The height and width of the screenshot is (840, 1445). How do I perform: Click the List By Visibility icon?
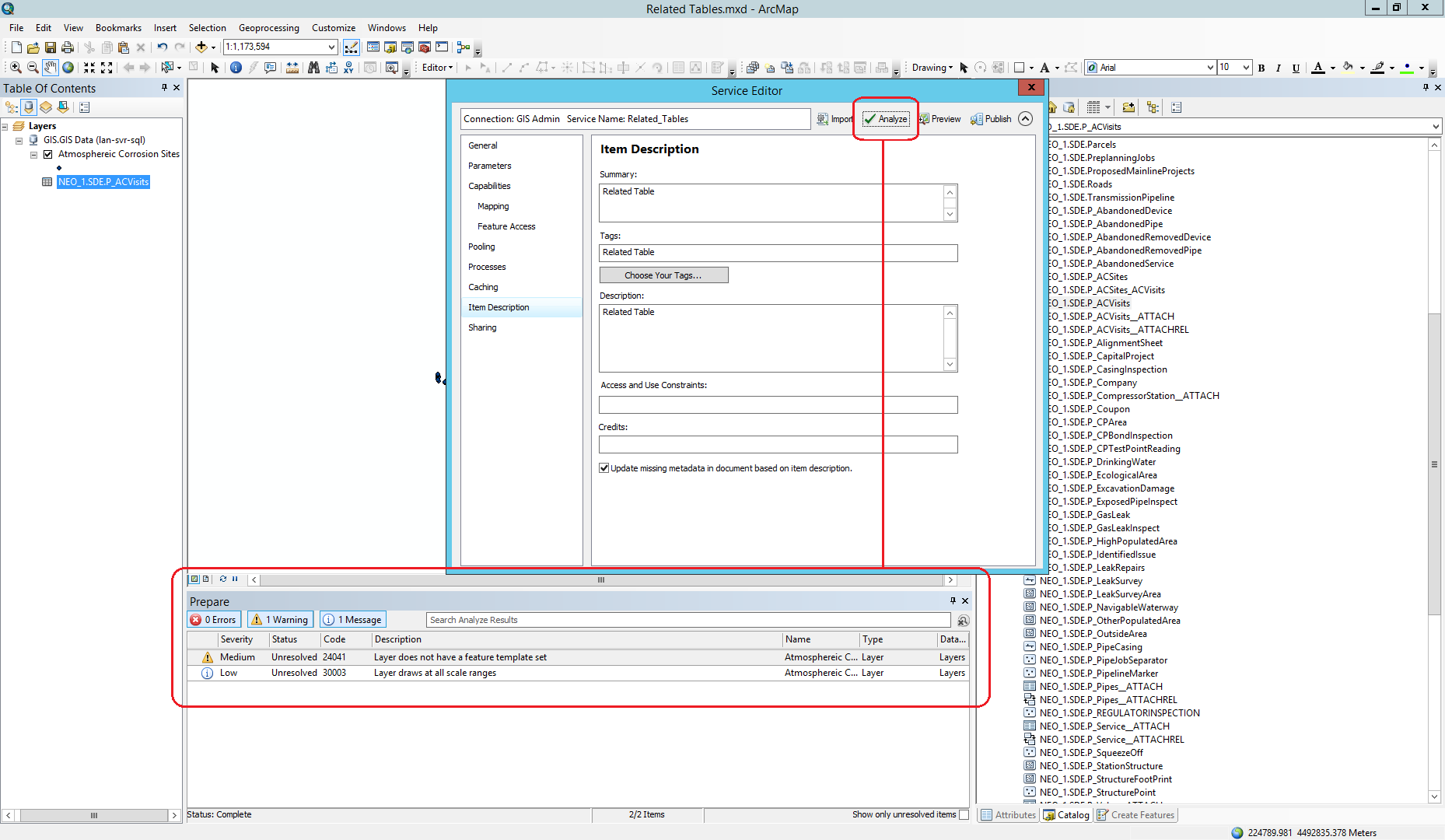click(46, 107)
